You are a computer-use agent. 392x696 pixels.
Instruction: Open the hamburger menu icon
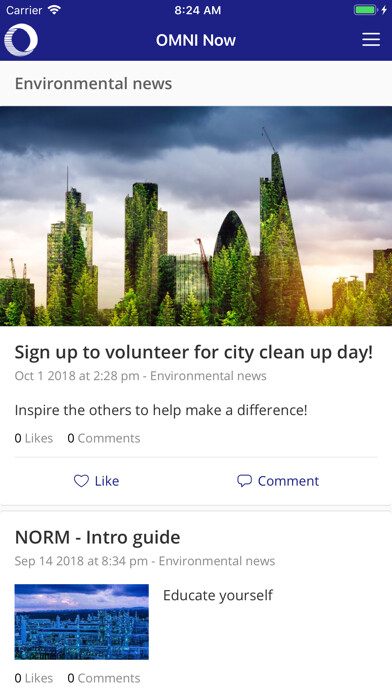(x=371, y=40)
